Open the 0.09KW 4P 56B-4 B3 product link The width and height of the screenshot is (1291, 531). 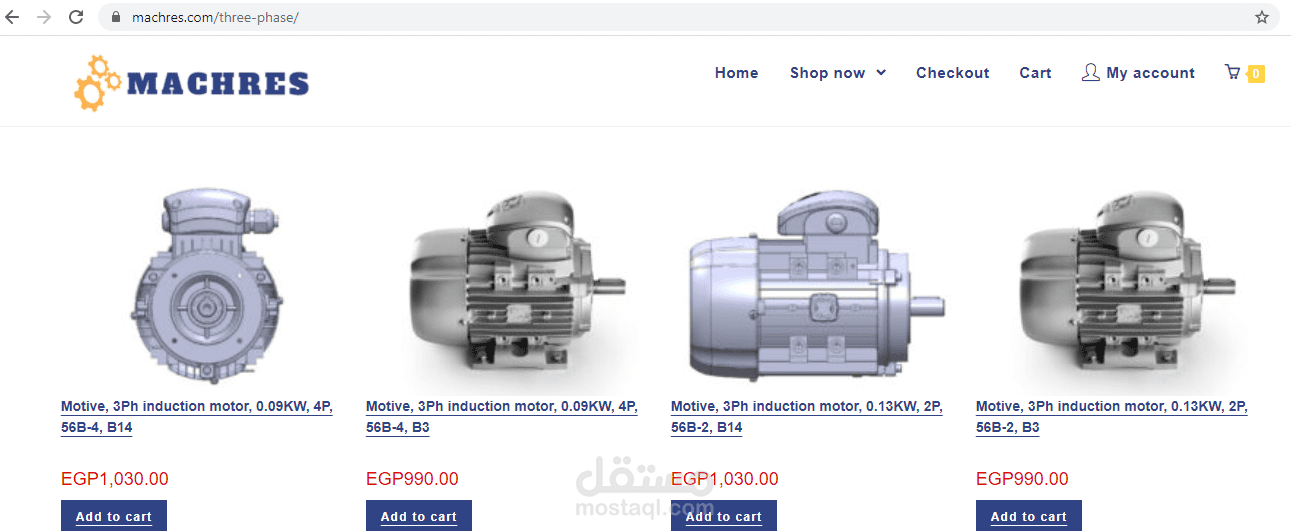pos(501,417)
